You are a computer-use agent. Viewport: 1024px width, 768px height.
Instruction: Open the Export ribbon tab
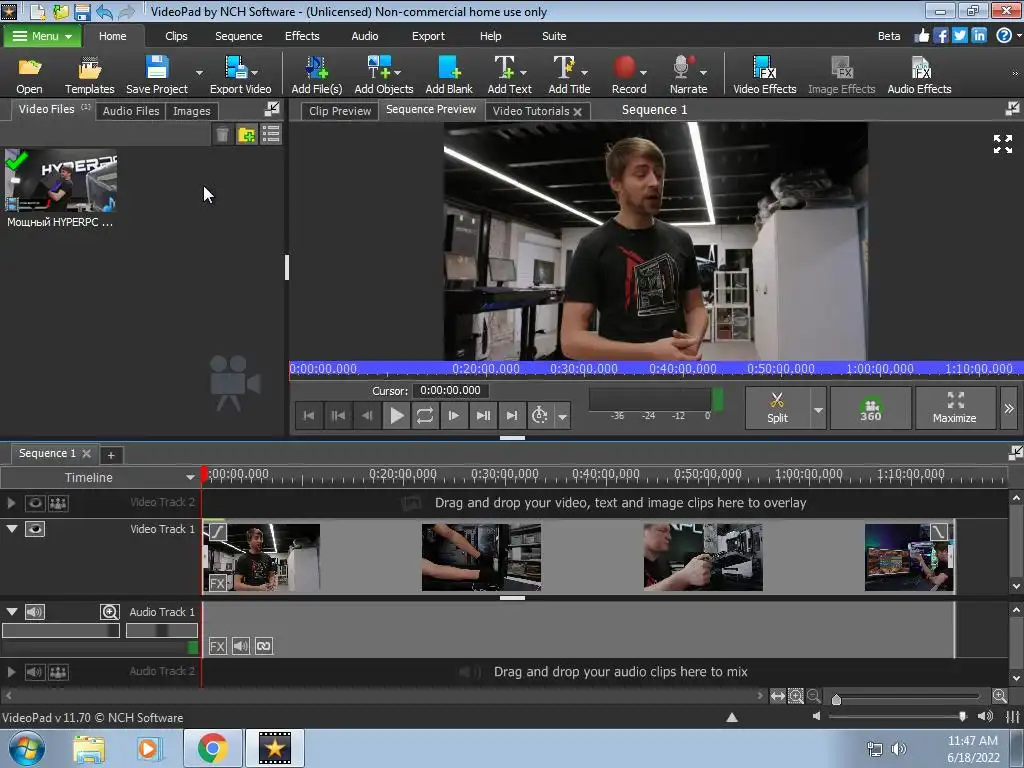[428, 36]
